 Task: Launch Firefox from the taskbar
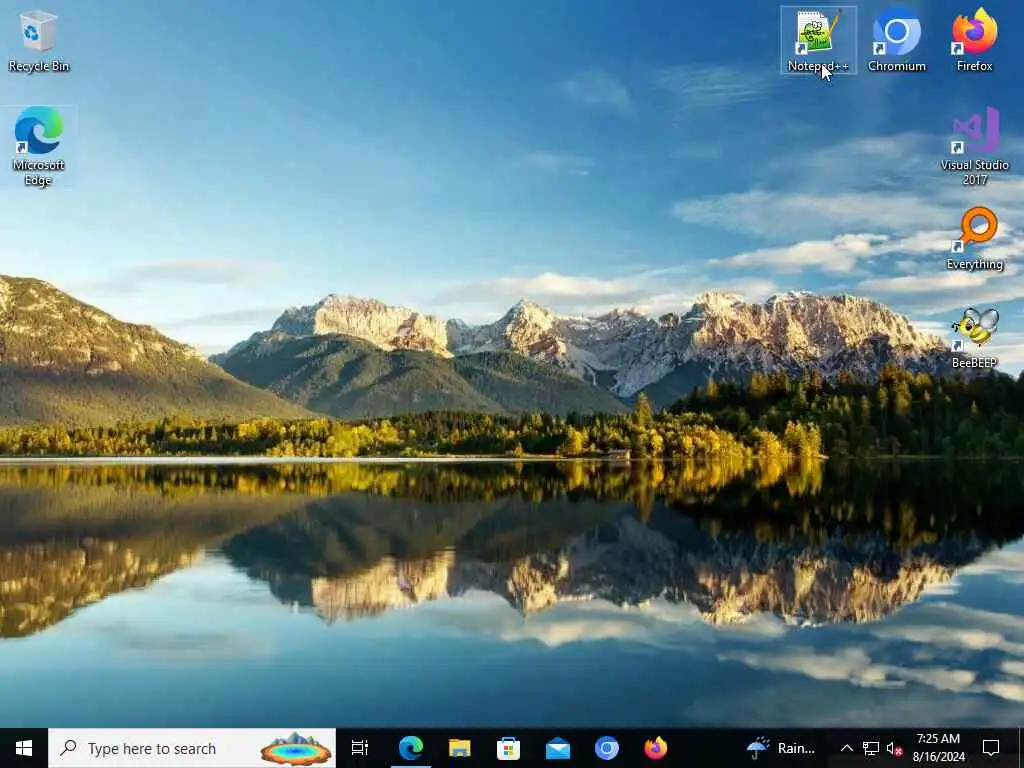[656, 748]
